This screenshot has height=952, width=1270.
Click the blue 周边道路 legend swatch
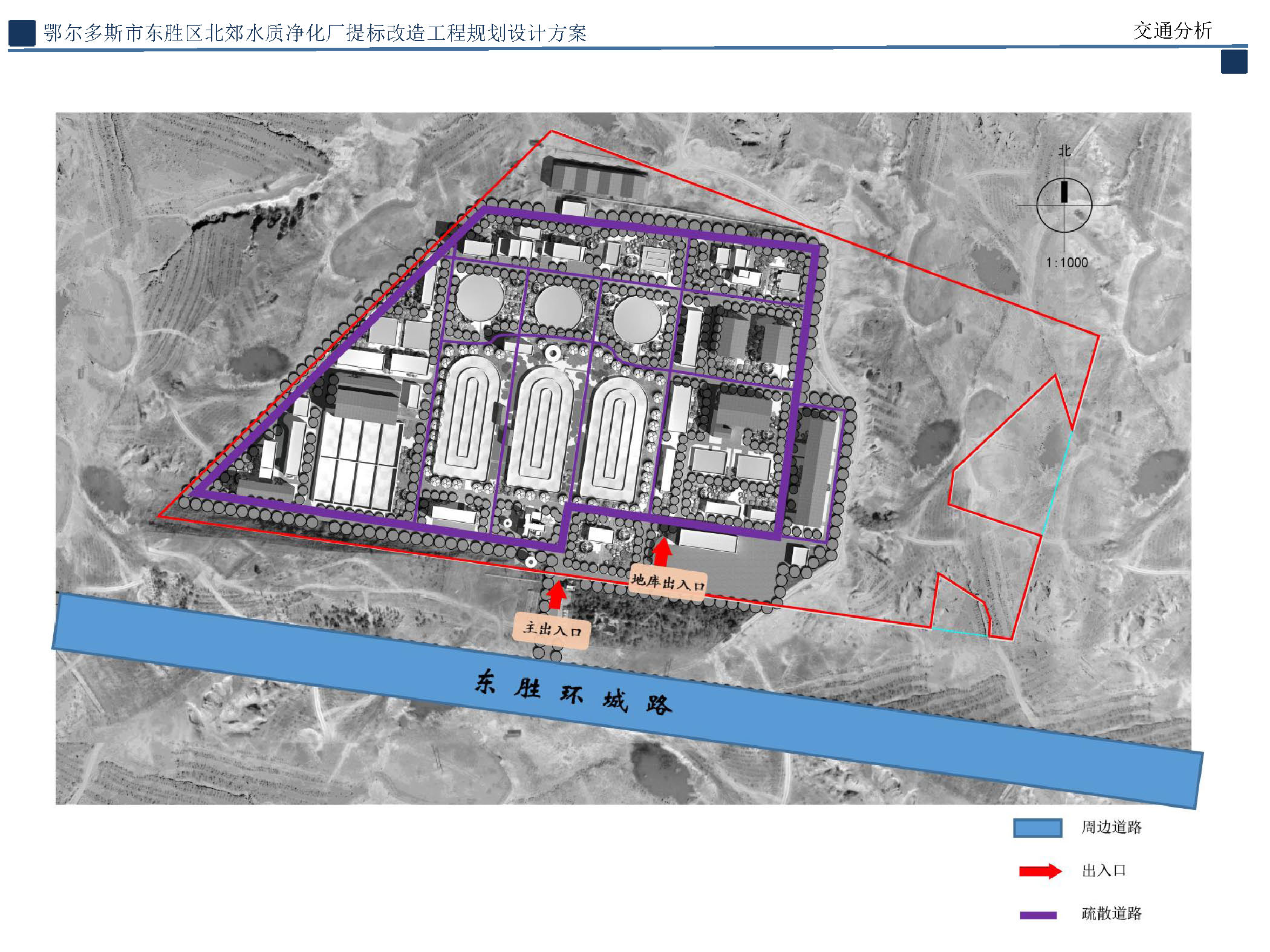pyautogui.click(x=1037, y=827)
